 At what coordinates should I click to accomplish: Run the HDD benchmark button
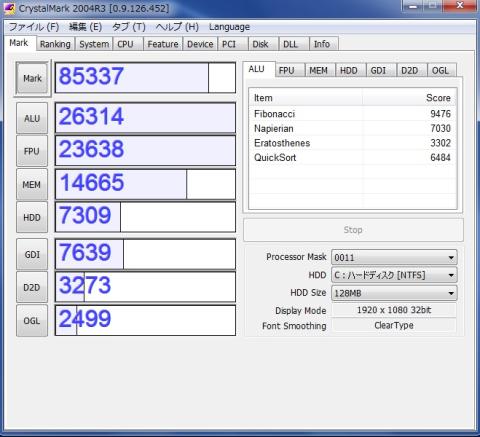coord(32,217)
